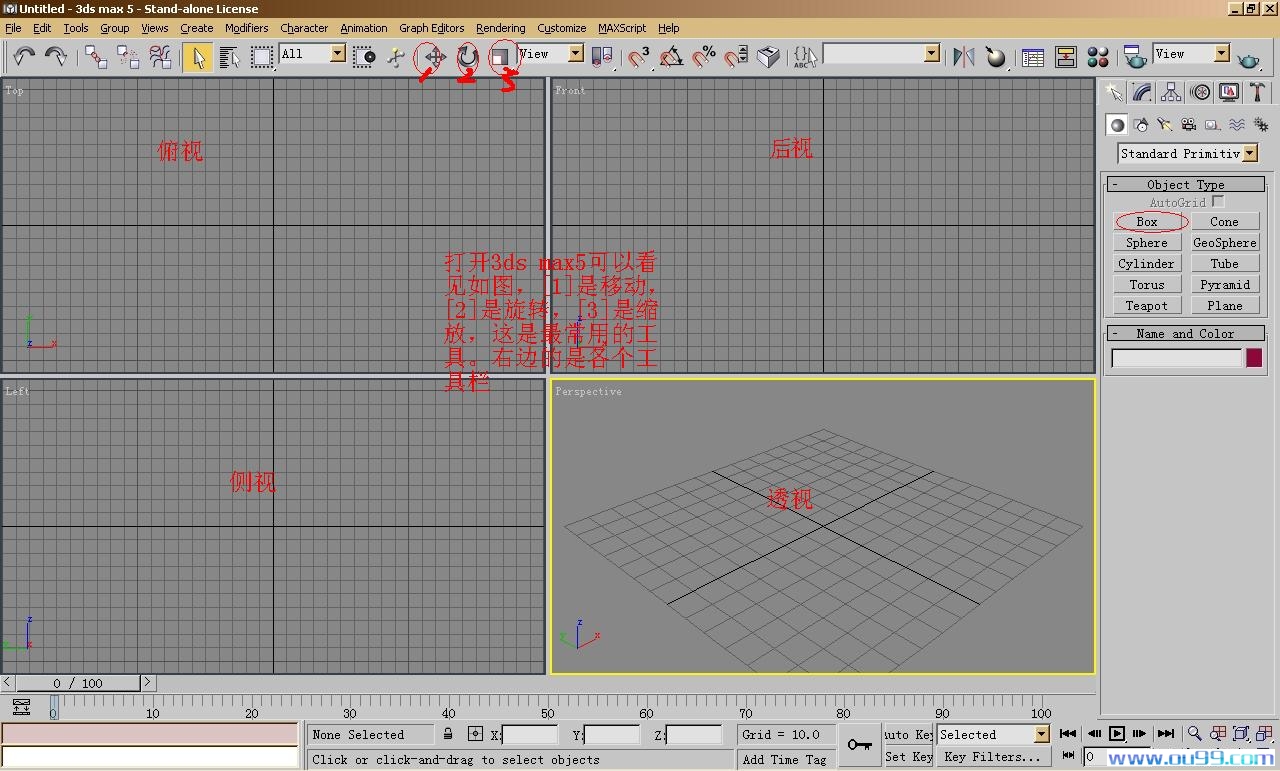
Task: Click the Align tool icon
Action: (x=996, y=56)
